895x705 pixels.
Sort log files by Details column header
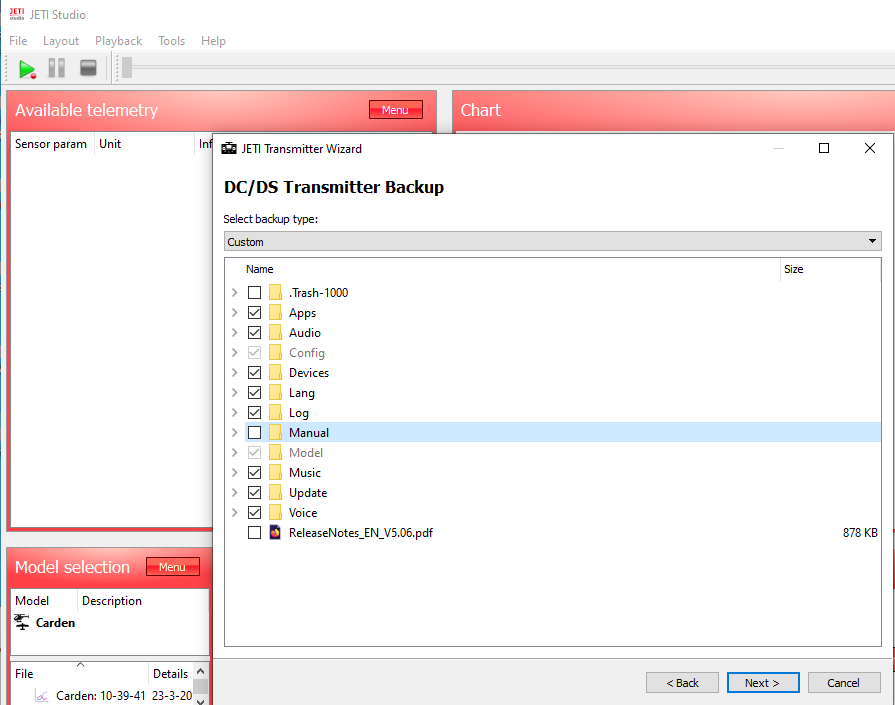coord(170,674)
